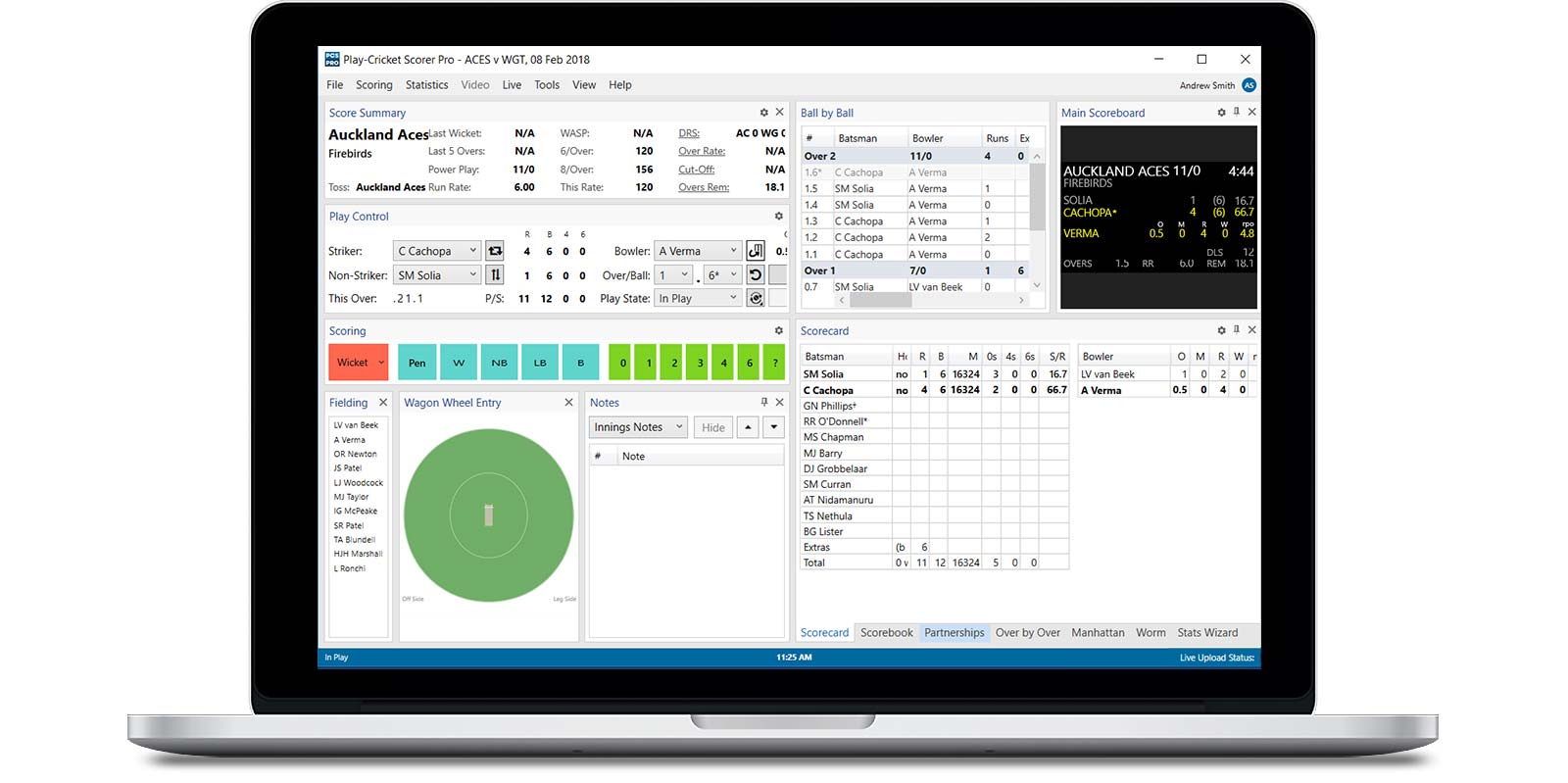Click the swap striker icon beside C Cachopa
The height and width of the screenshot is (783, 1568).
click(x=495, y=251)
